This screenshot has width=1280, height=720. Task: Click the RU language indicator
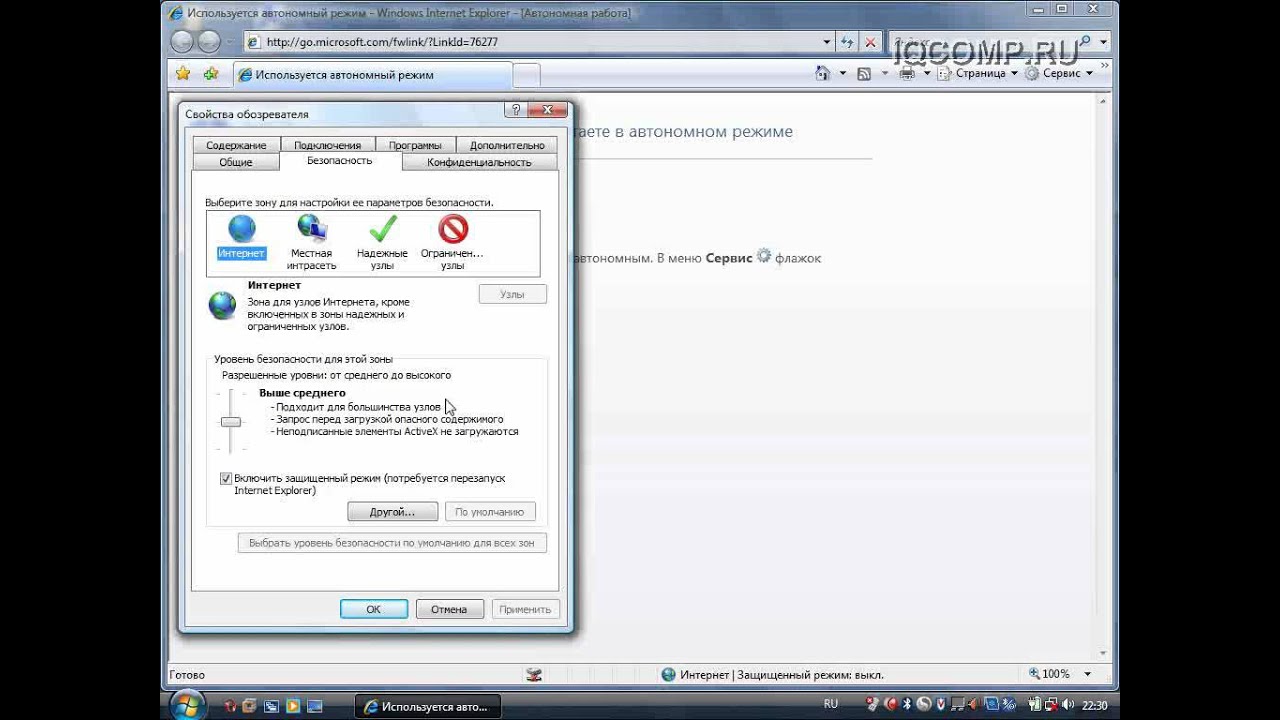point(831,705)
